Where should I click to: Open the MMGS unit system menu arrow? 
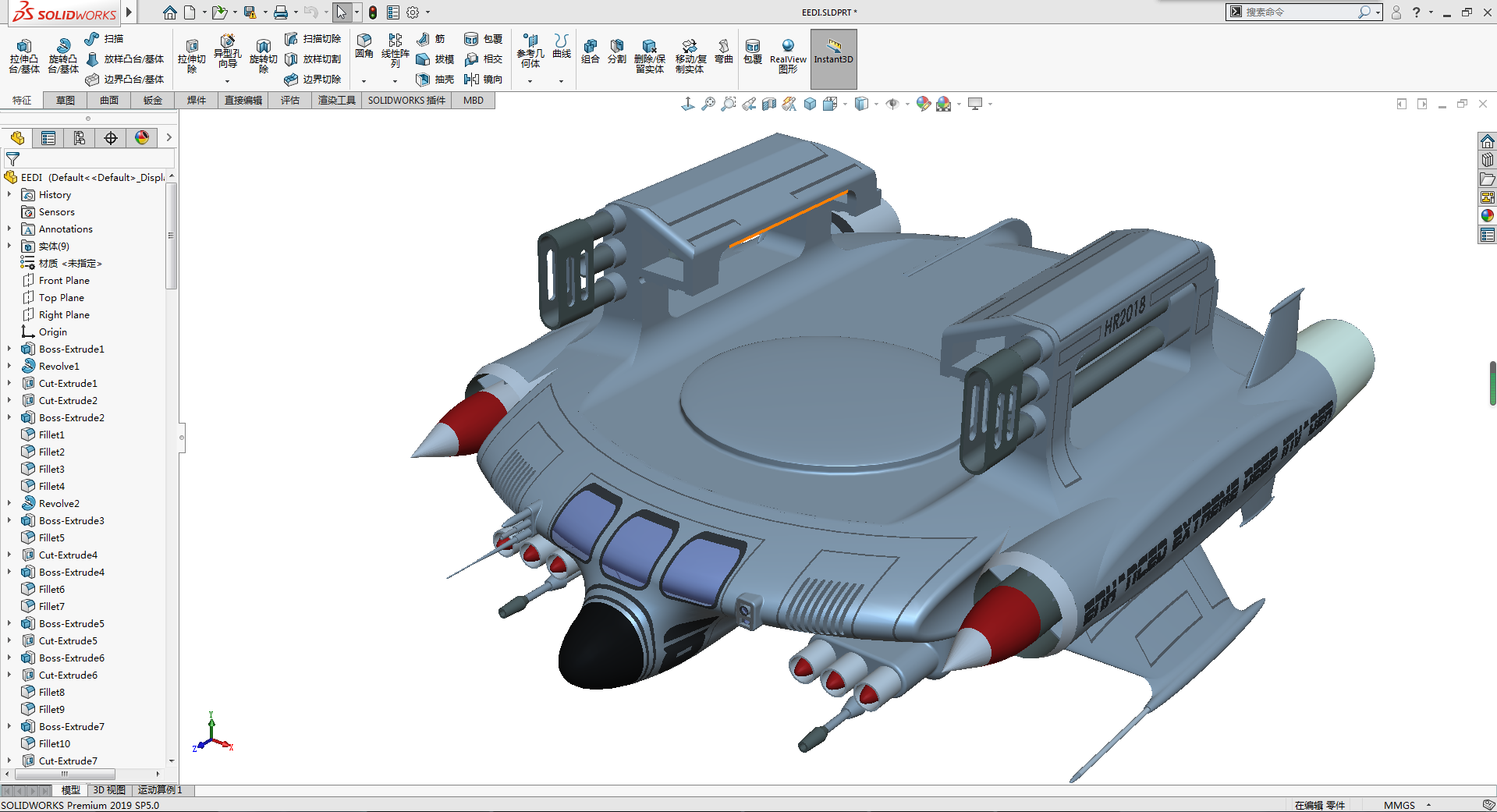1428,805
